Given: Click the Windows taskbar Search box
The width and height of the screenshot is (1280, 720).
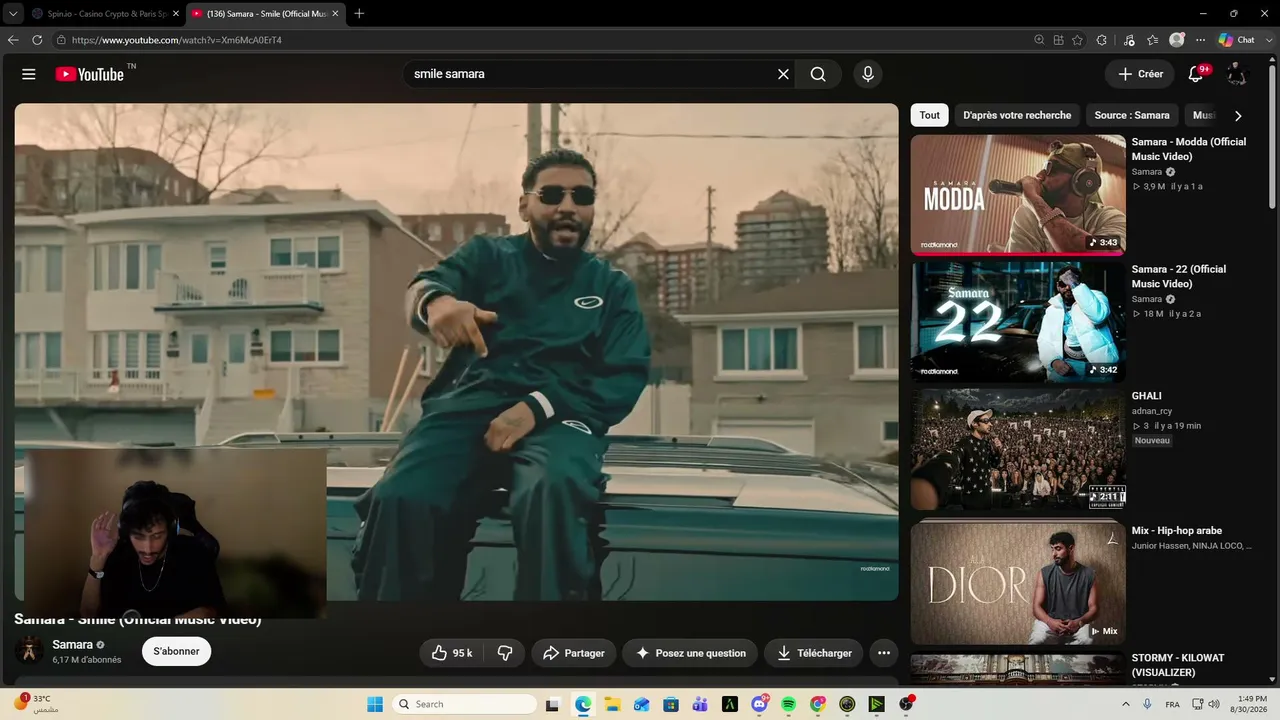Looking at the screenshot, I should 465,704.
